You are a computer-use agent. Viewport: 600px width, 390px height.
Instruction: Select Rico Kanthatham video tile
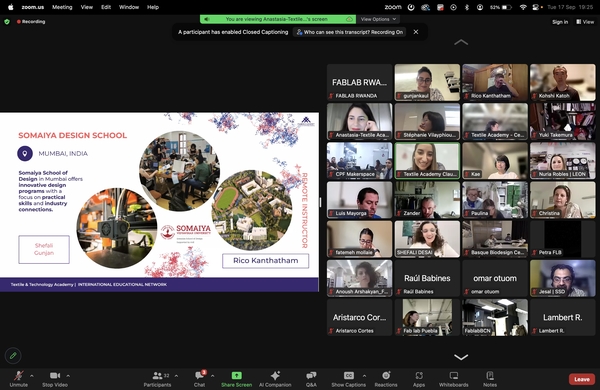click(495, 82)
